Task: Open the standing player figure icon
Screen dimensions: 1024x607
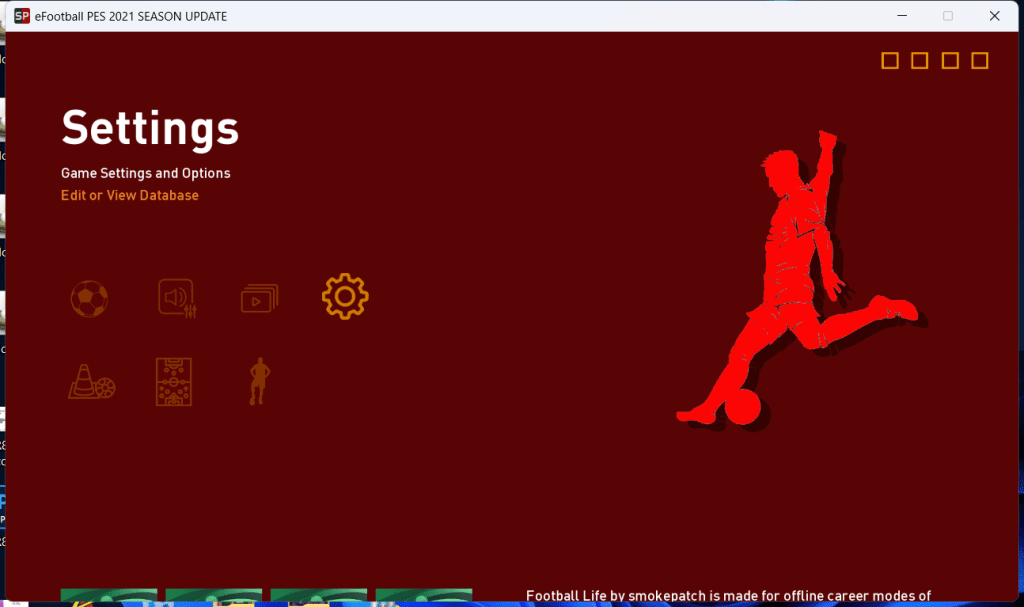Action: 259,381
